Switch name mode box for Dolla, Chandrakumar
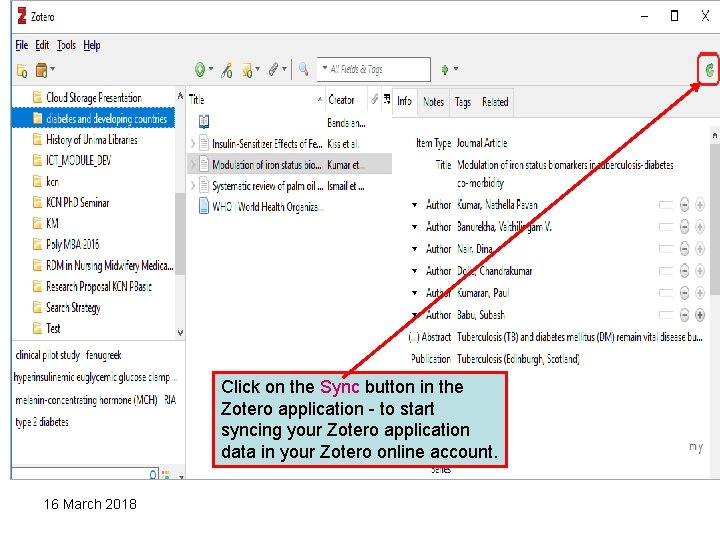720x540 pixels. point(666,271)
